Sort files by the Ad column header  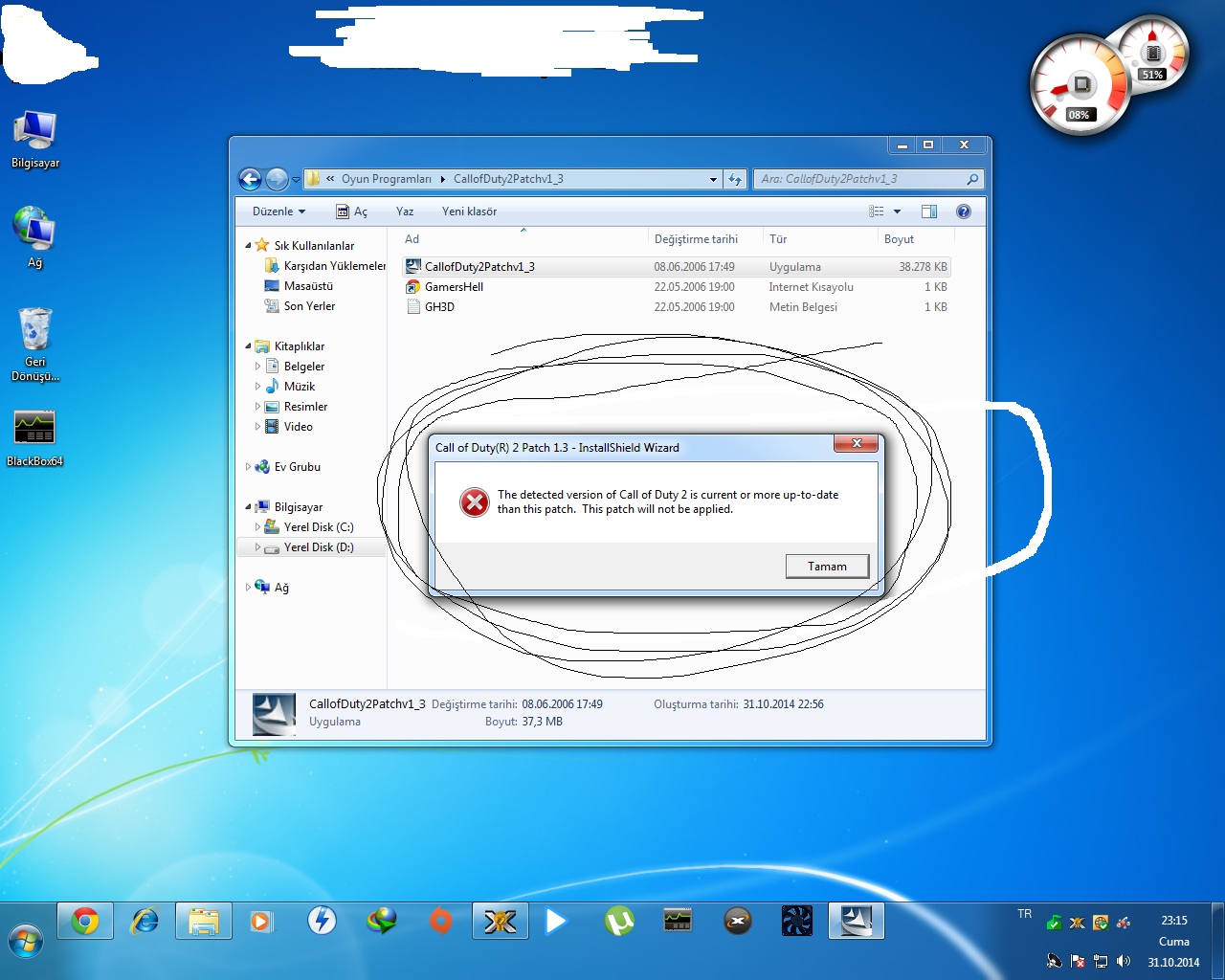tap(523, 239)
